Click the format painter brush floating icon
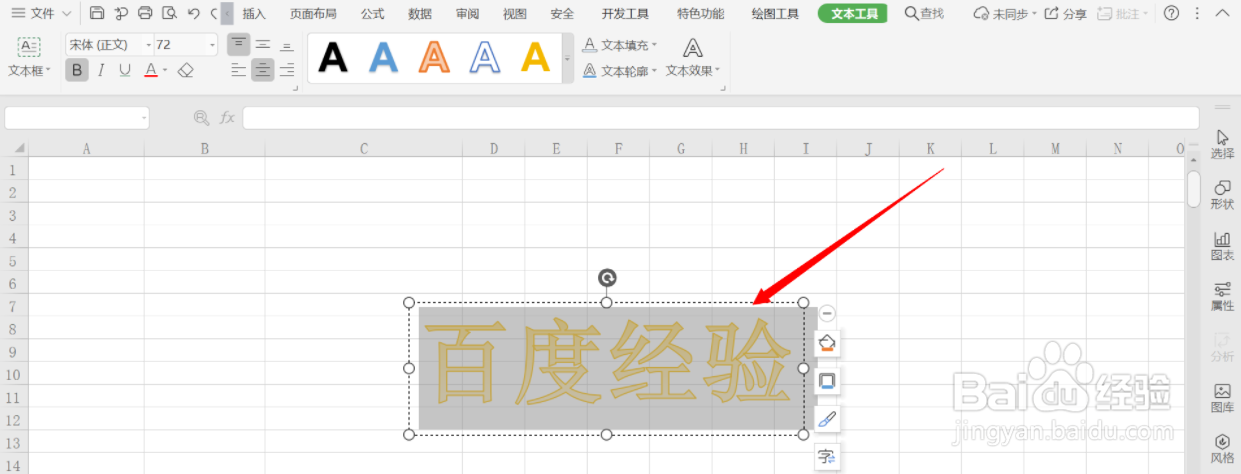Viewport: 1241px width, 474px height. point(827,419)
